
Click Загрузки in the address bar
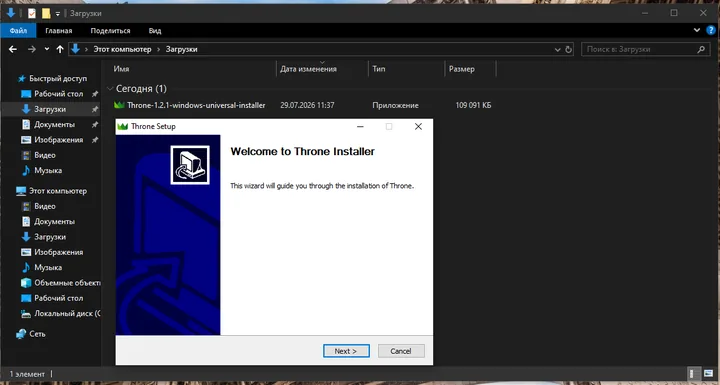point(181,49)
